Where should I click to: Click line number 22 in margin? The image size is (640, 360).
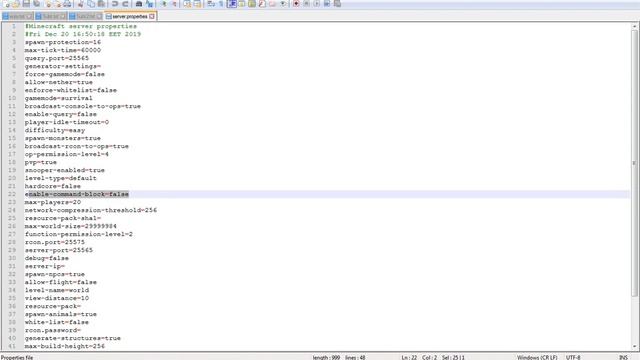click(x=12, y=194)
